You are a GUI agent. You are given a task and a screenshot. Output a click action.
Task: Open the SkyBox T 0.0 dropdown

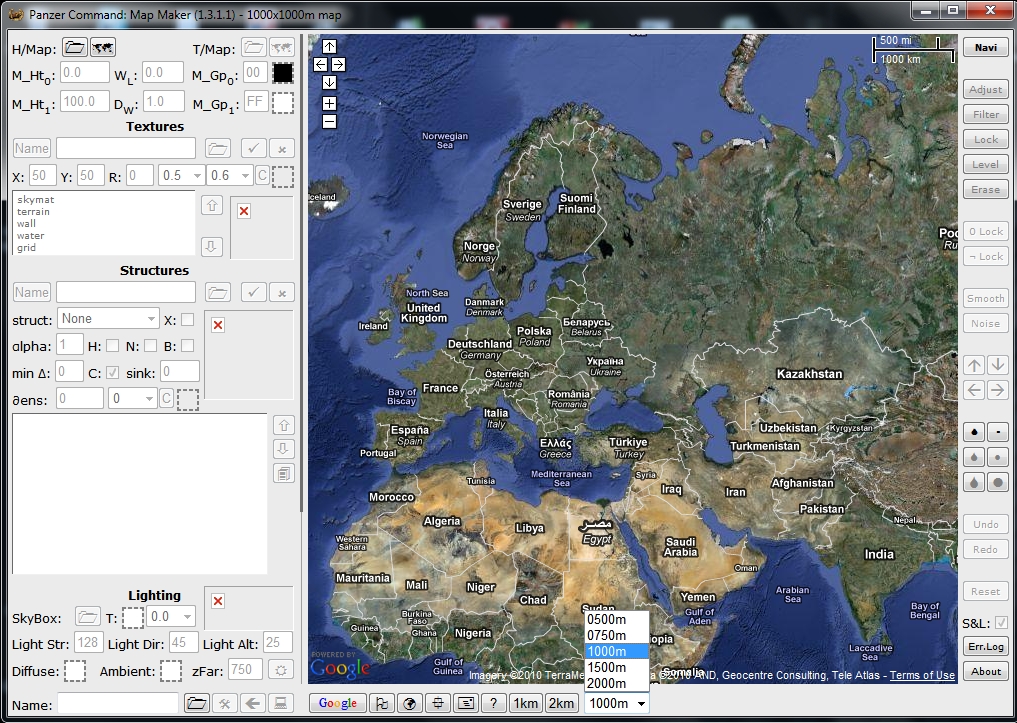click(171, 616)
